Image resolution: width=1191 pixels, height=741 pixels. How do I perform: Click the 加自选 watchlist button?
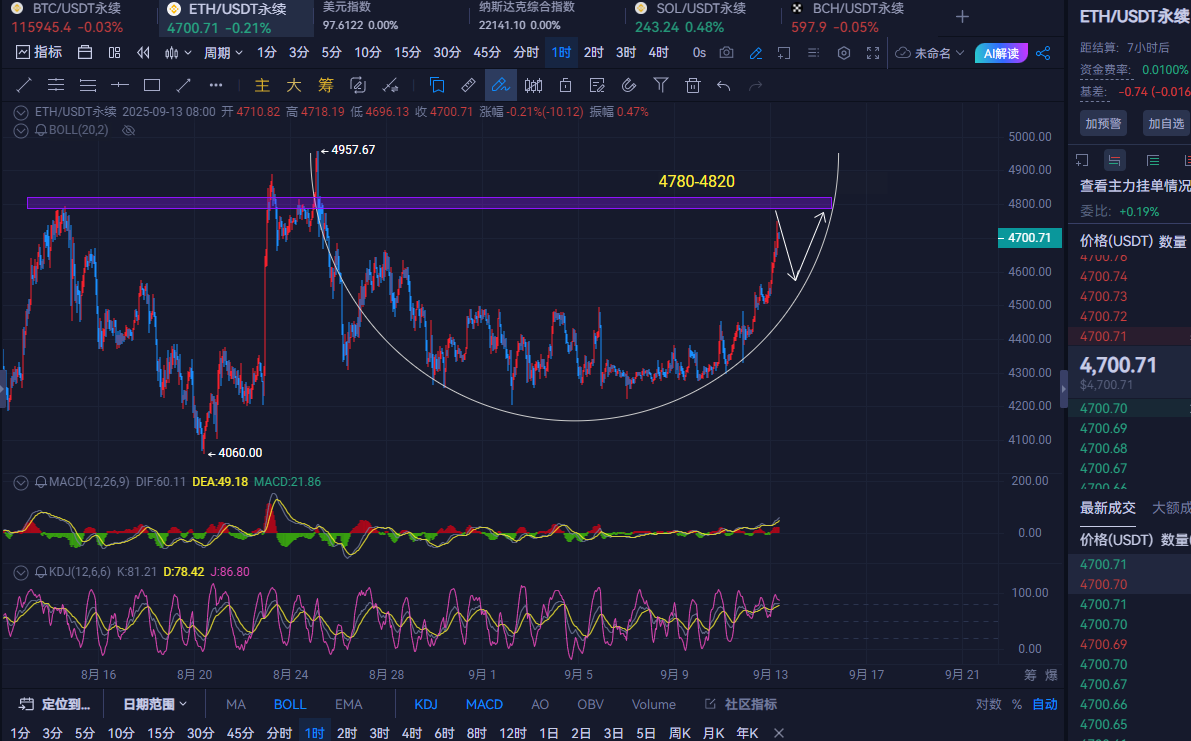pyautogui.click(x=1166, y=123)
